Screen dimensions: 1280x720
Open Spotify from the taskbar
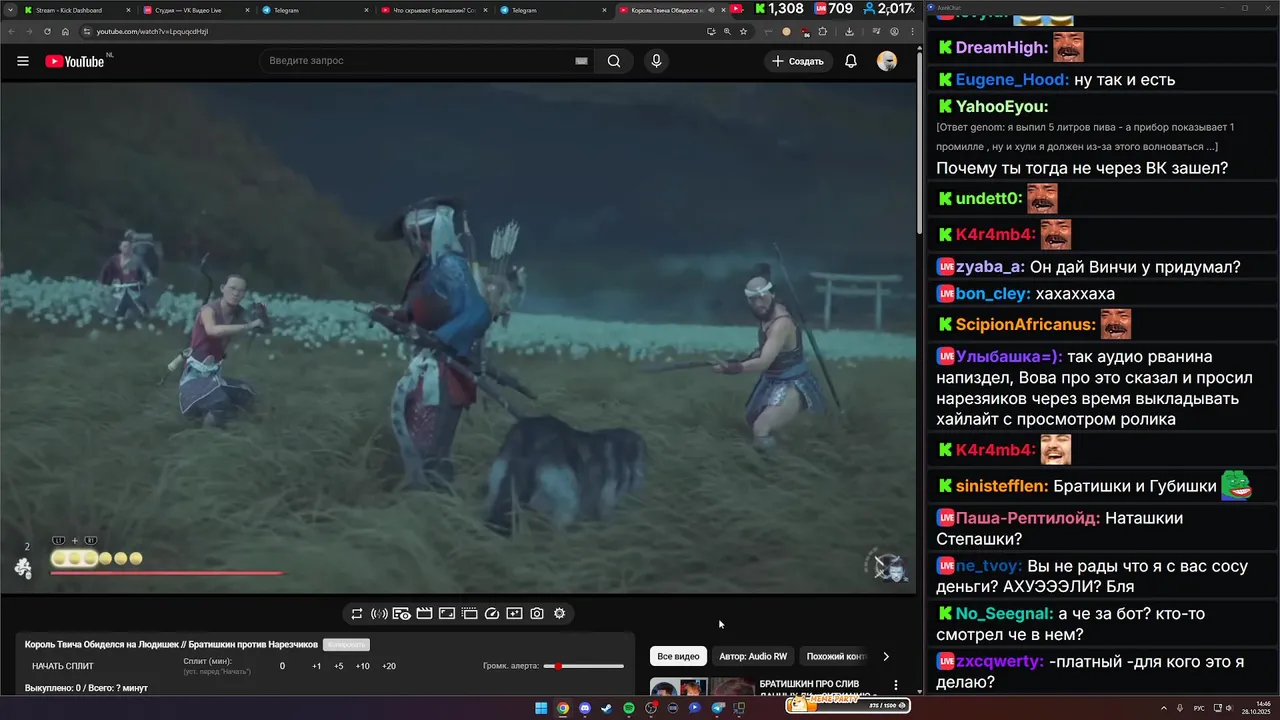pos(629,708)
